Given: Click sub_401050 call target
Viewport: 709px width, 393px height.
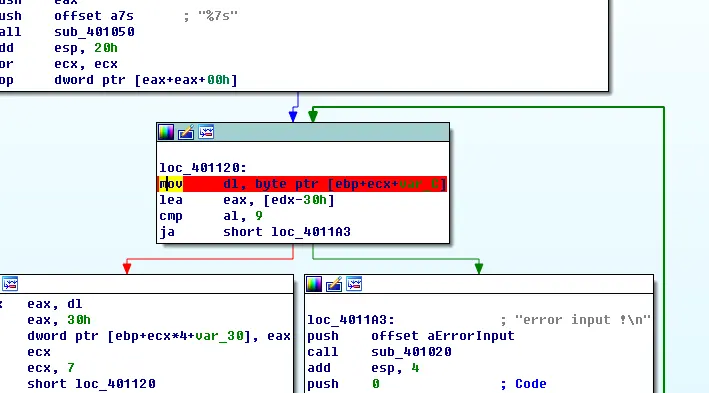Looking at the screenshot, I should [95, 32].
